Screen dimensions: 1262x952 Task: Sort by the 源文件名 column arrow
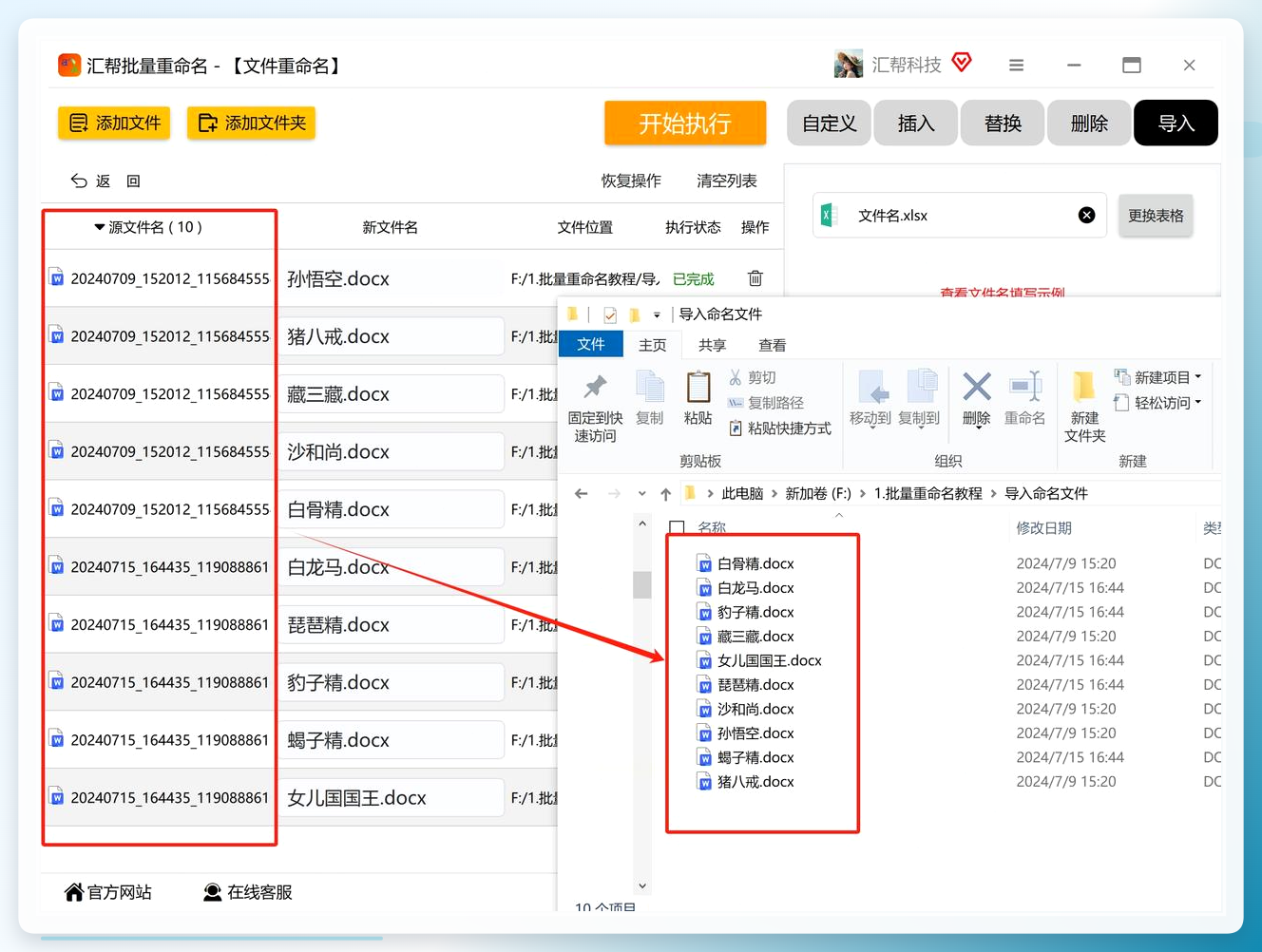tap(99, 227)
